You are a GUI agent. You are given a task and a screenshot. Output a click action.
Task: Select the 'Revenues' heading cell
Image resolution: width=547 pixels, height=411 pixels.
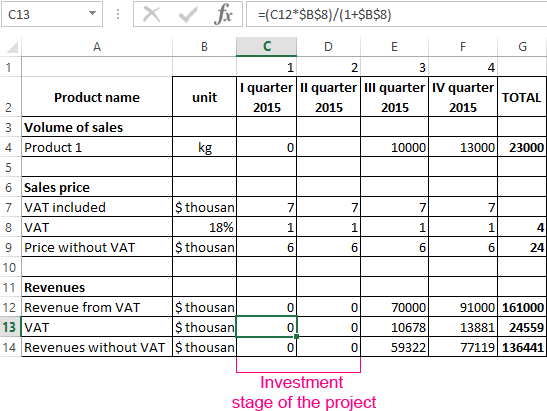pyautogui.click(x=97, y=287)
